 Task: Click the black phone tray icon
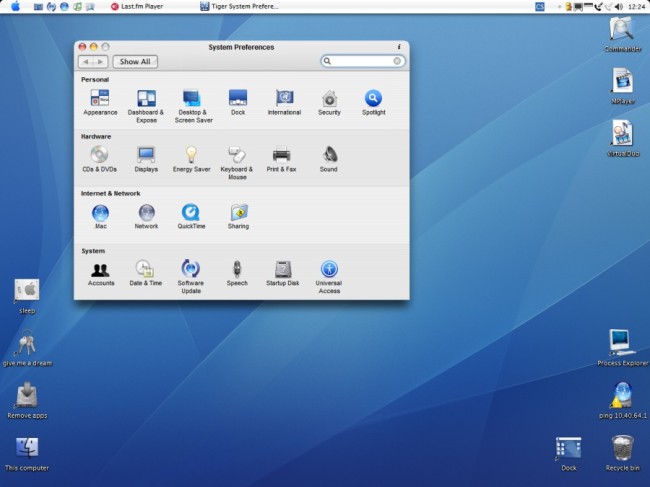point(598,7)
